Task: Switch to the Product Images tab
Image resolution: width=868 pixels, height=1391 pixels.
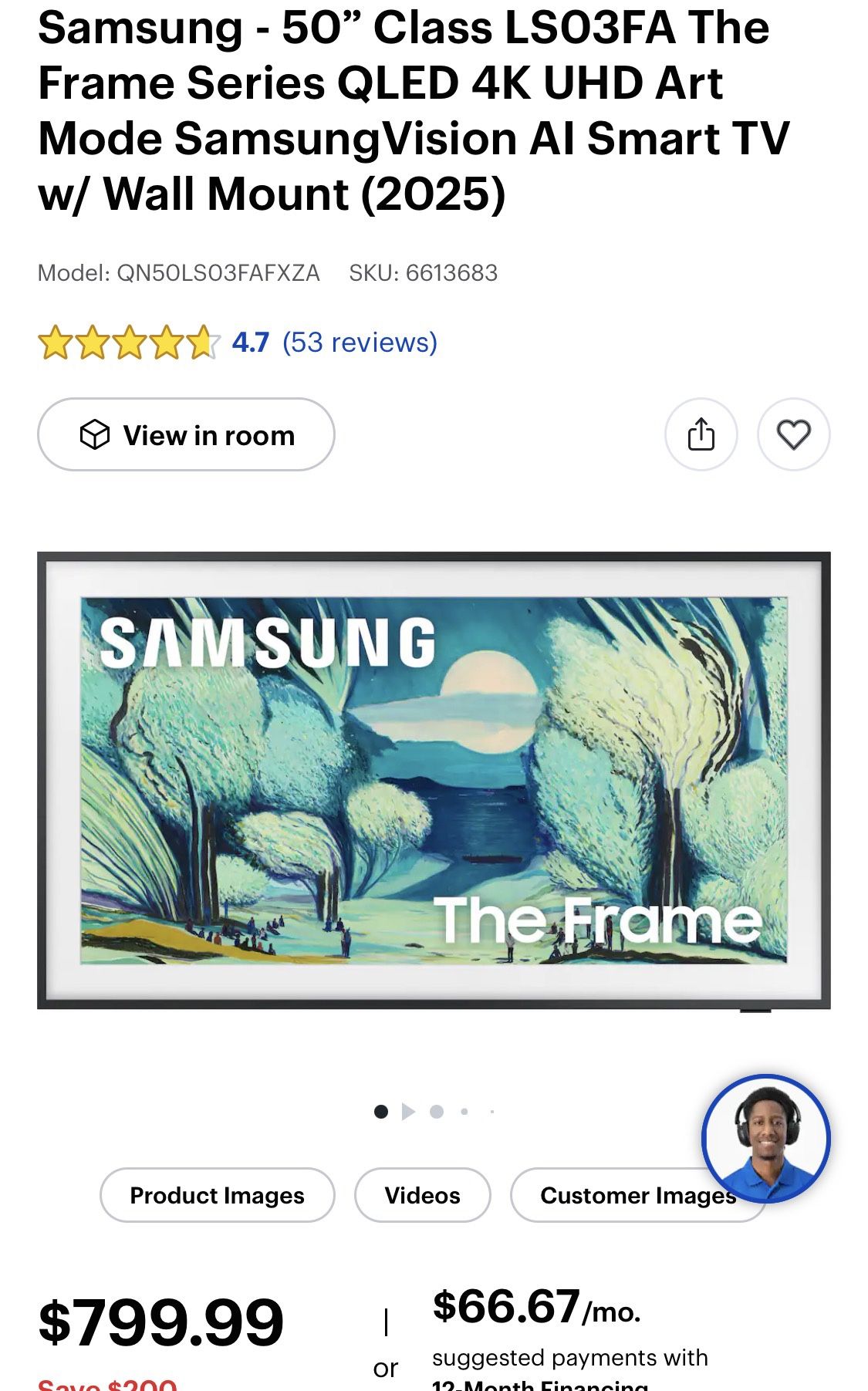Action: pyautogui.click(x=217, y=1195)
